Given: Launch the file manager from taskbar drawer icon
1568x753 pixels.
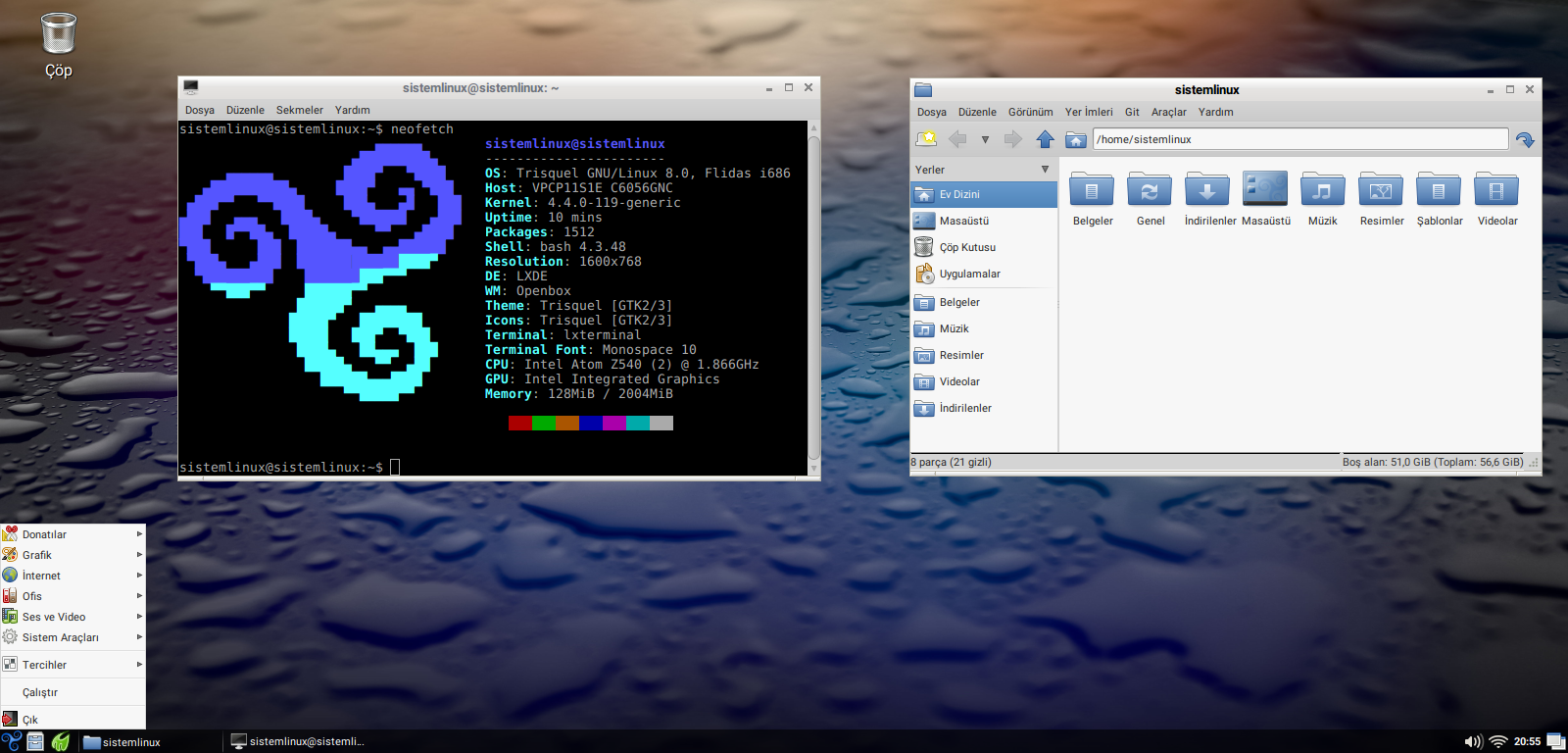Looking at the screenshot, I should coord(35,741).
